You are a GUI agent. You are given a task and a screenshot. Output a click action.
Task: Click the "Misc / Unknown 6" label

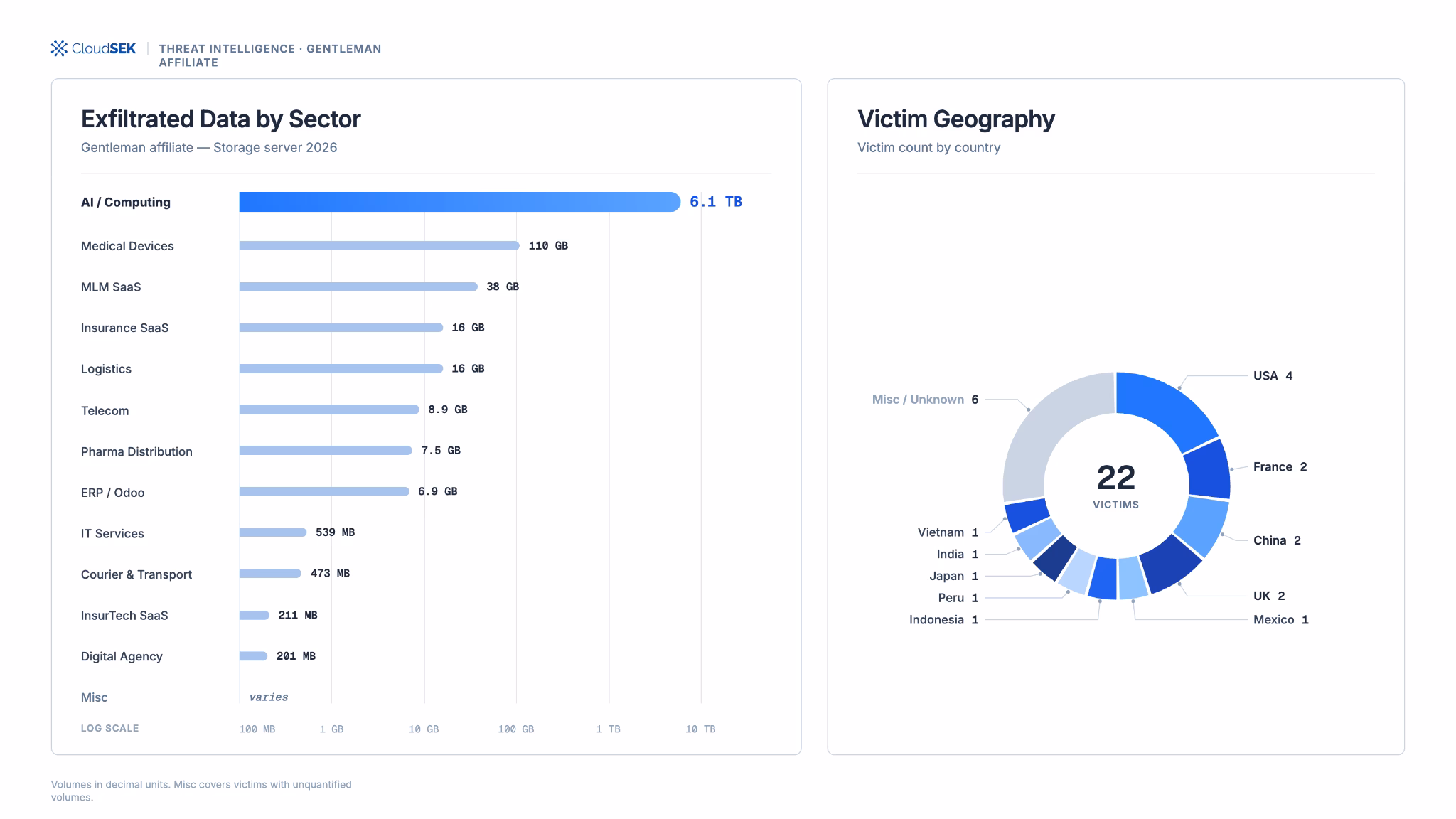[926, 400]
